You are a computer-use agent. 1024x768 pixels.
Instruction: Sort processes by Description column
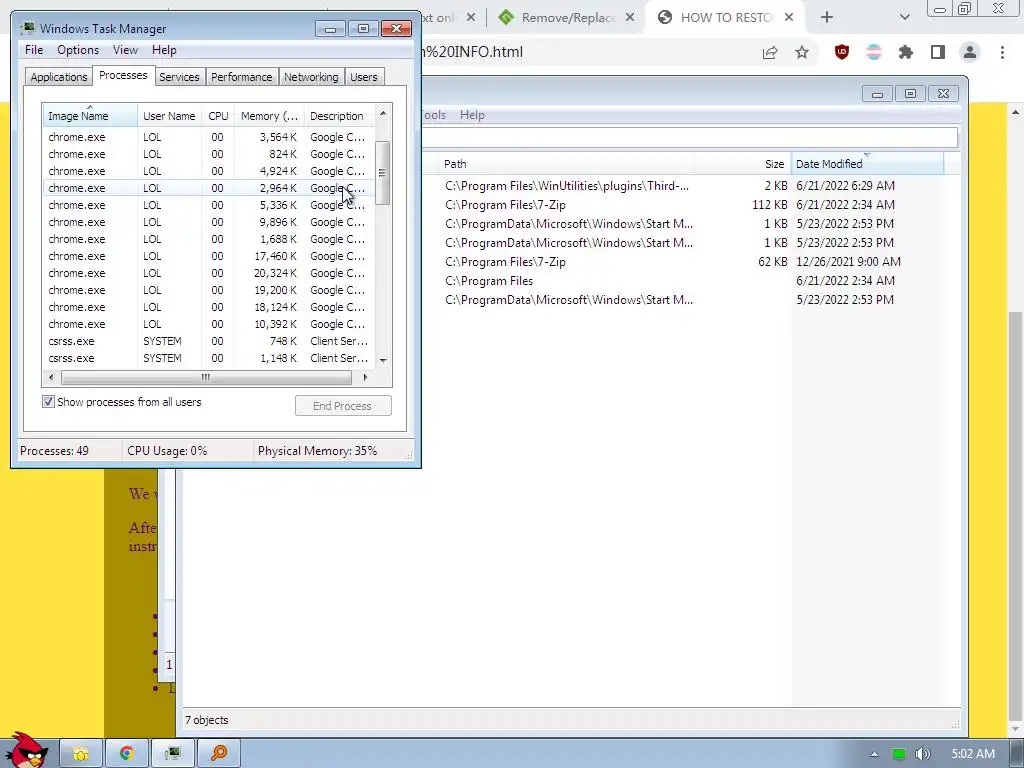coord(339,116)
